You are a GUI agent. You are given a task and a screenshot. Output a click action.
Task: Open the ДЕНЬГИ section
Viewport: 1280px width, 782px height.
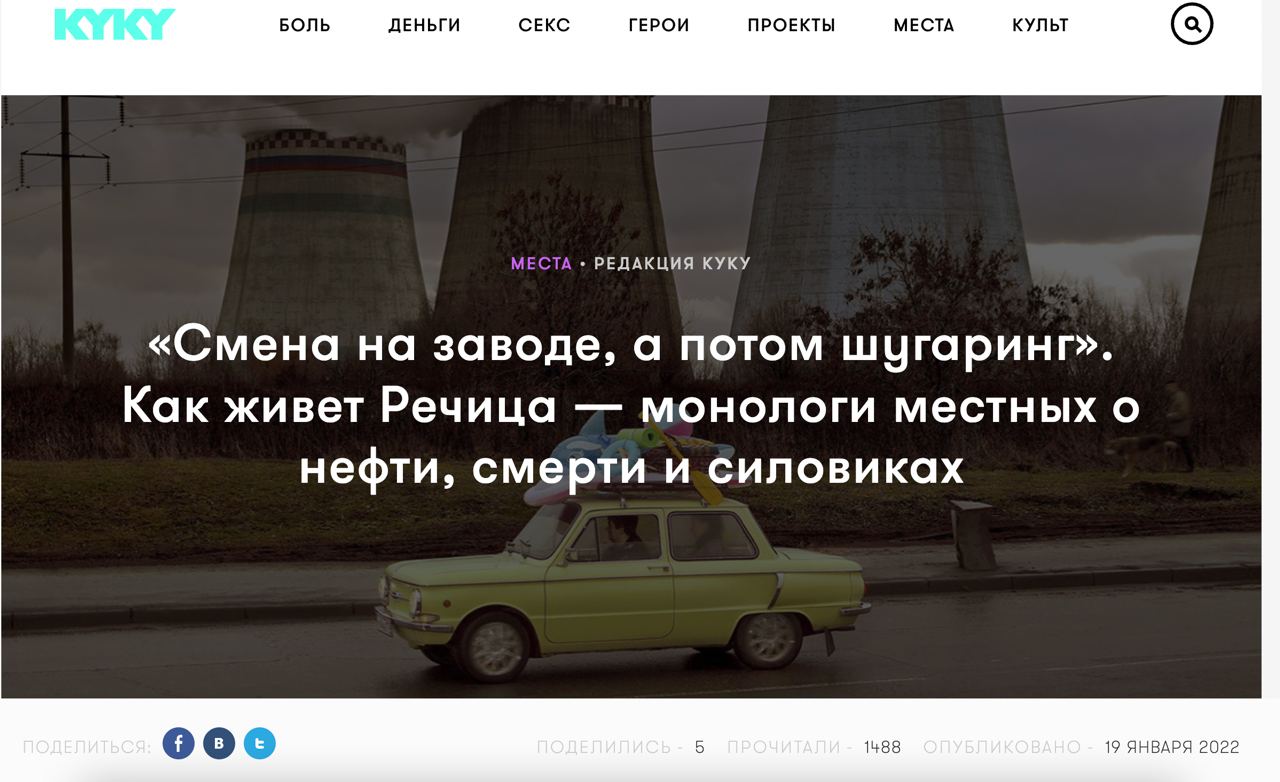(x=424, y=25)
